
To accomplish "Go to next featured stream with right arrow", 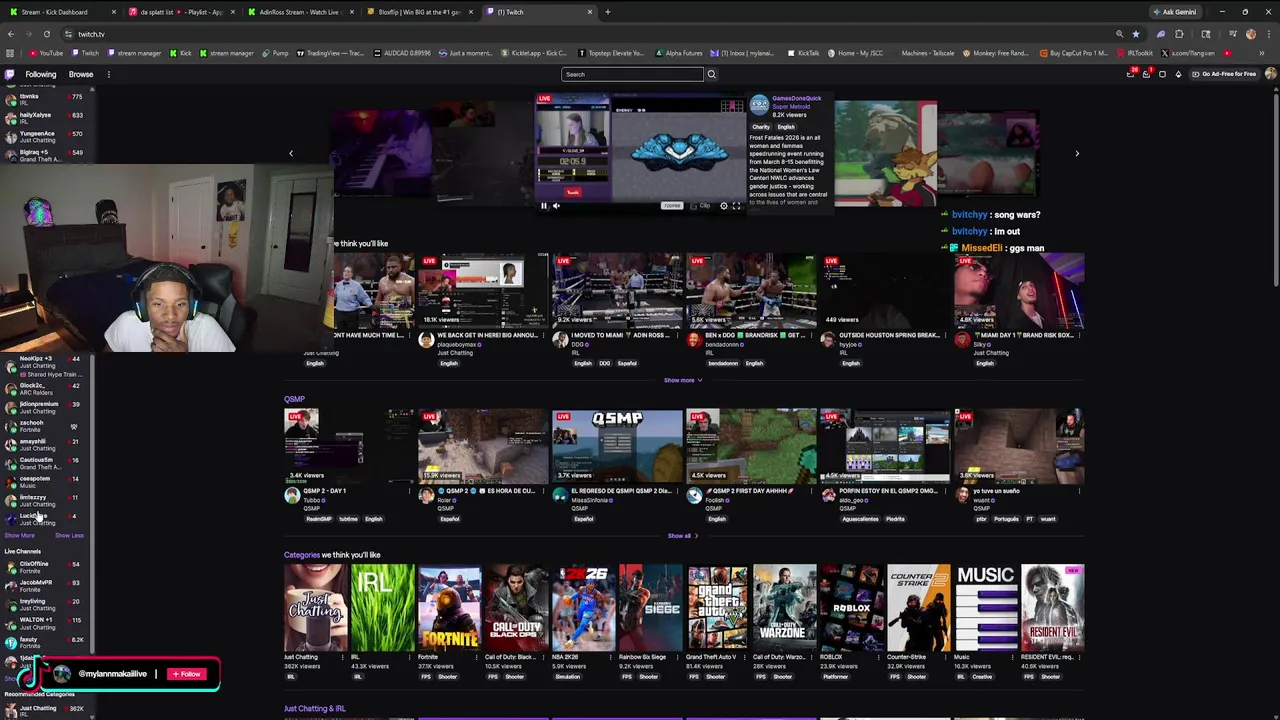I will click(1077, 153).
